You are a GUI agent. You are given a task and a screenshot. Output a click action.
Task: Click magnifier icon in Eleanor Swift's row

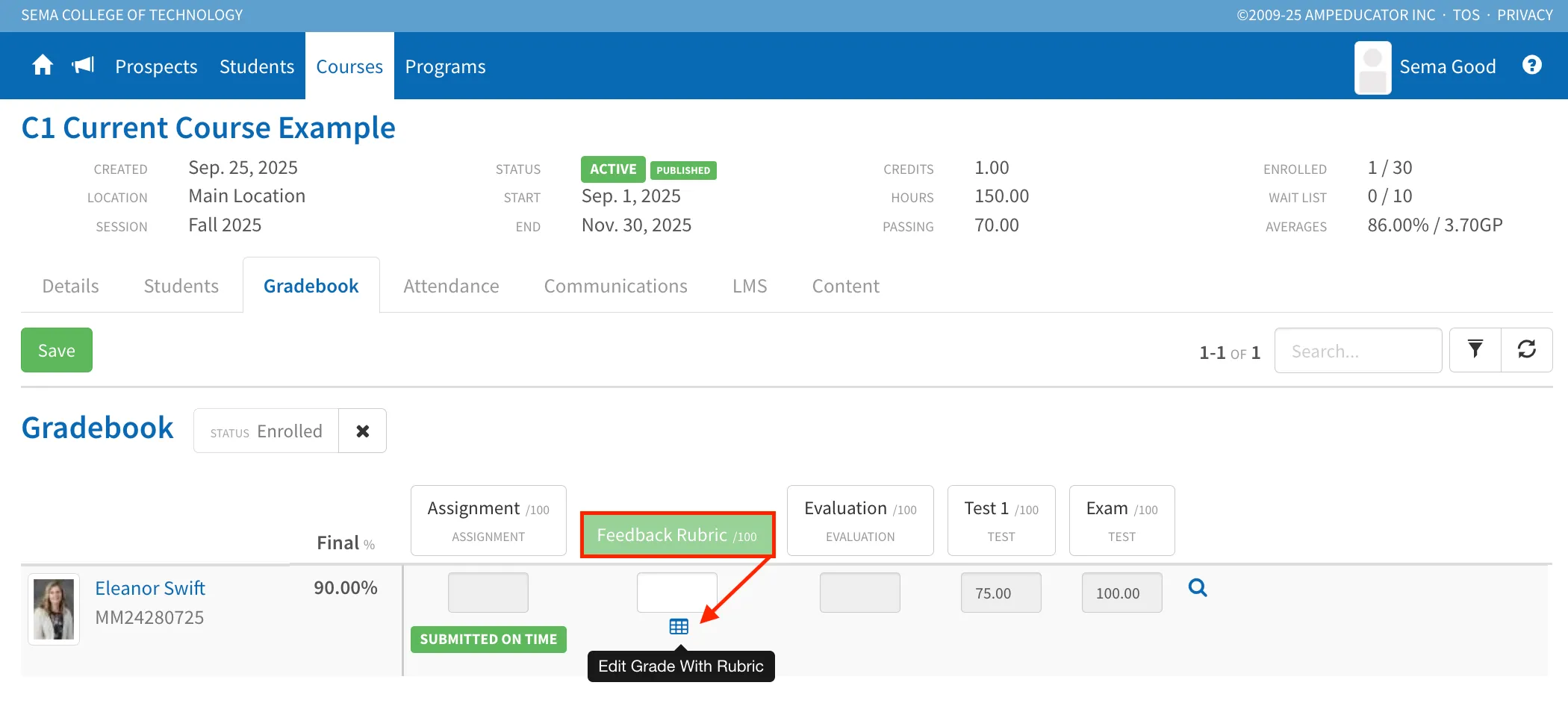coord(1198,588)
